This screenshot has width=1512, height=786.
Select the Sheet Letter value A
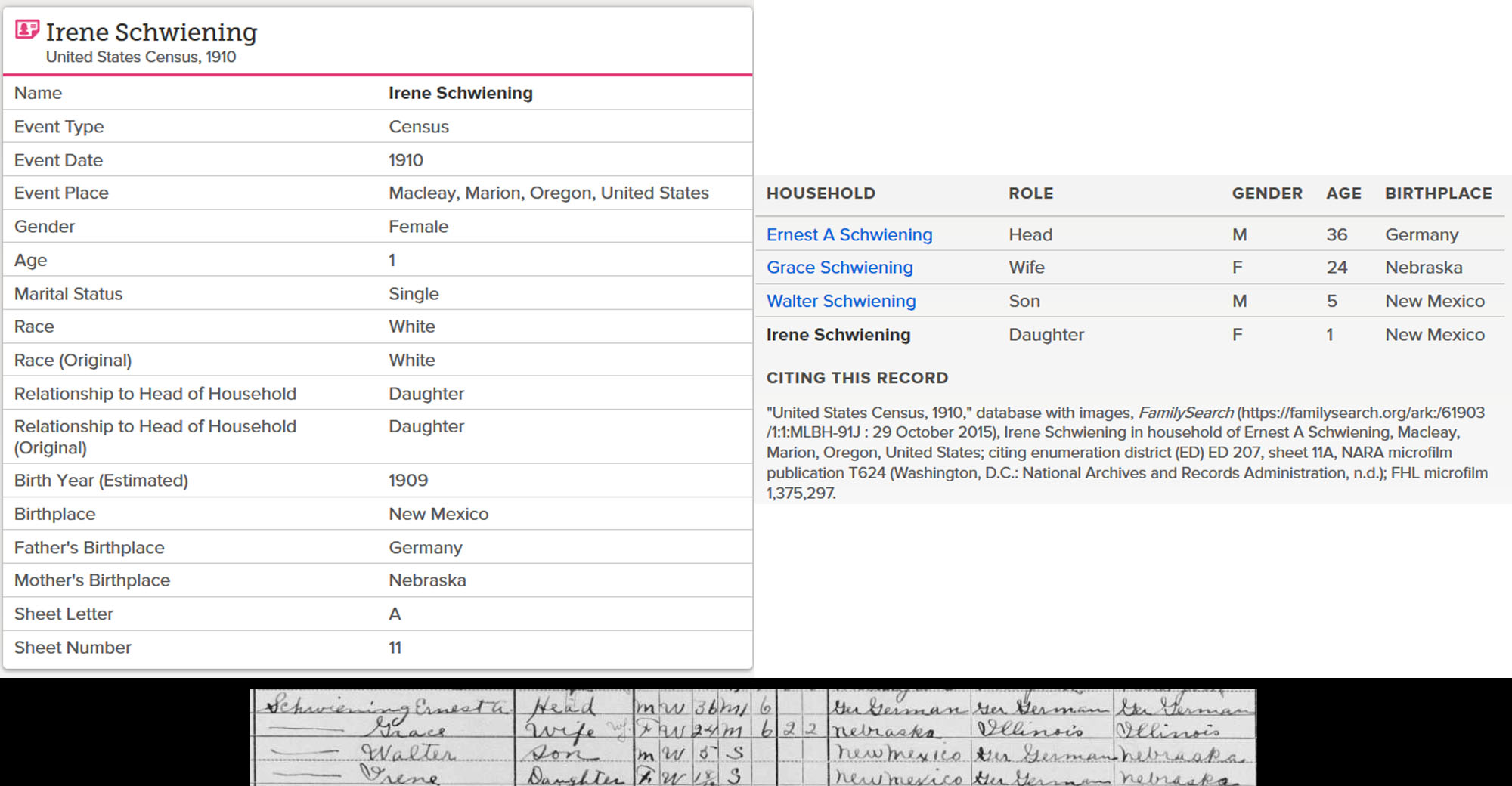[x=395, y=614]
